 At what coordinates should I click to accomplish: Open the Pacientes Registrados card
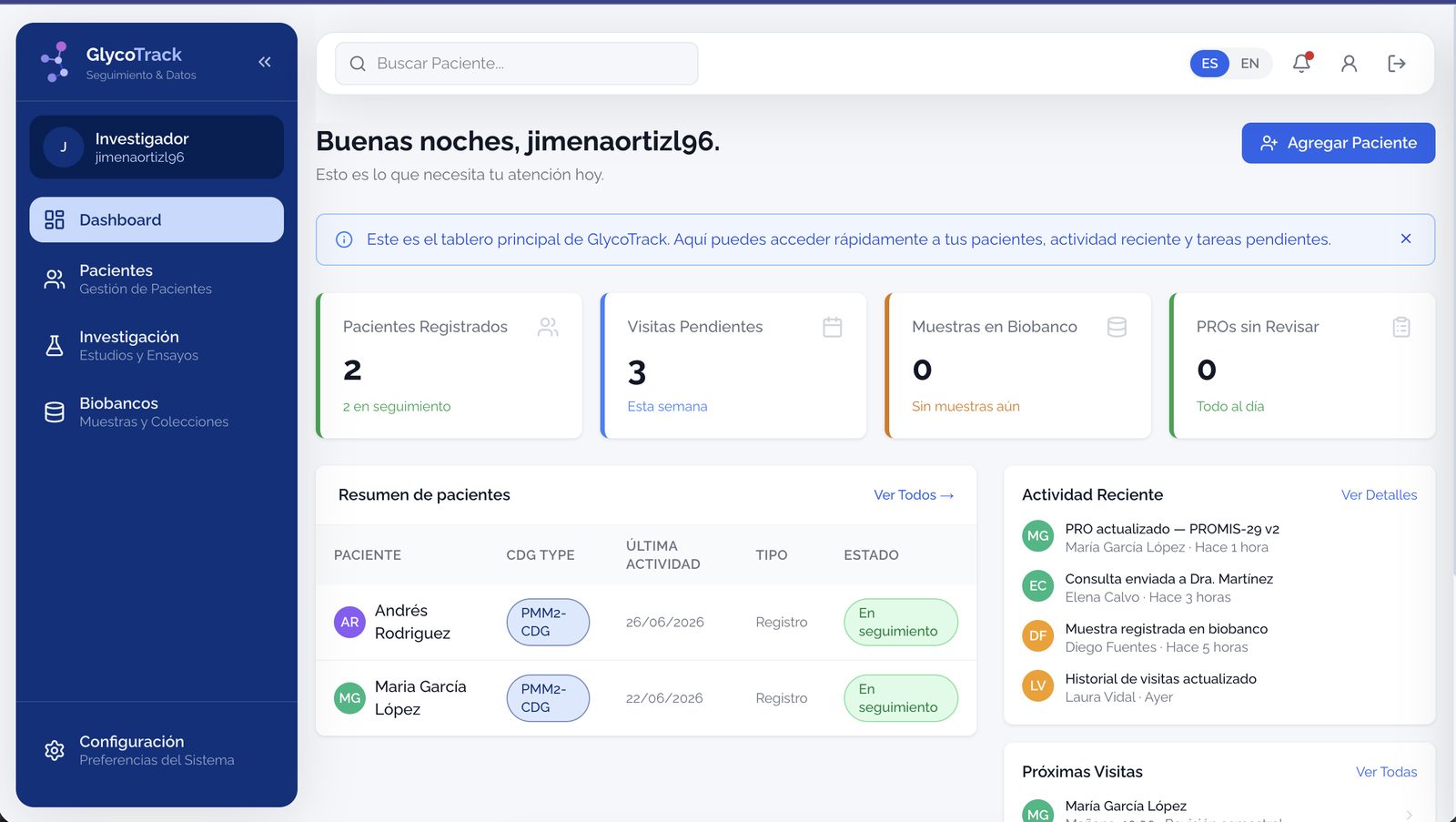point(450,366)
